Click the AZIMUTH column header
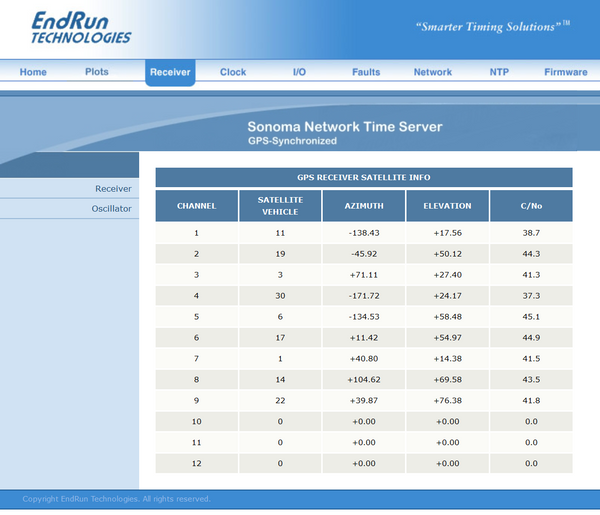This screenshot has width=600, height=515. pos(364,206)
